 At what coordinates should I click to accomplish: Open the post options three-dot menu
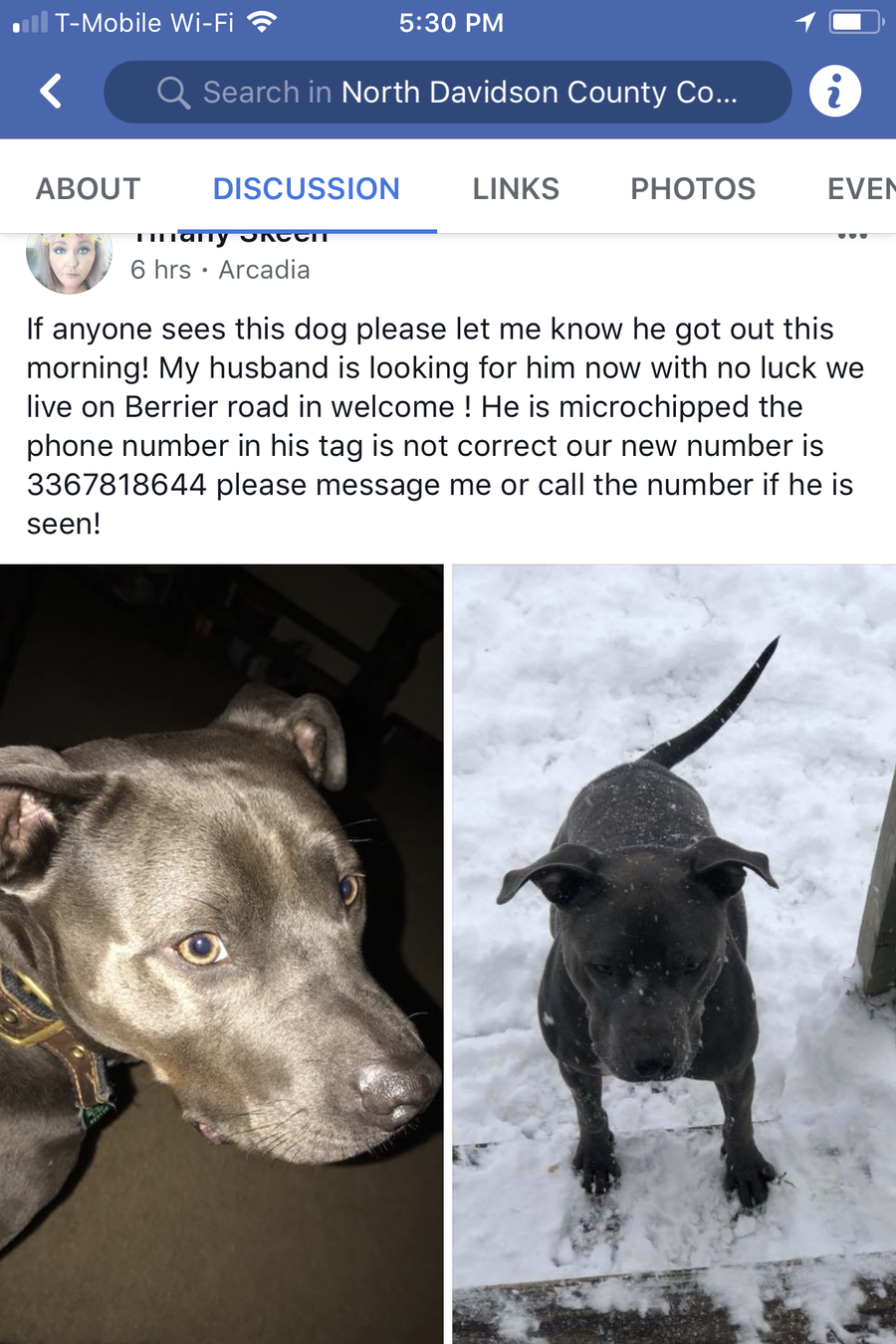[x=852, y=235]
